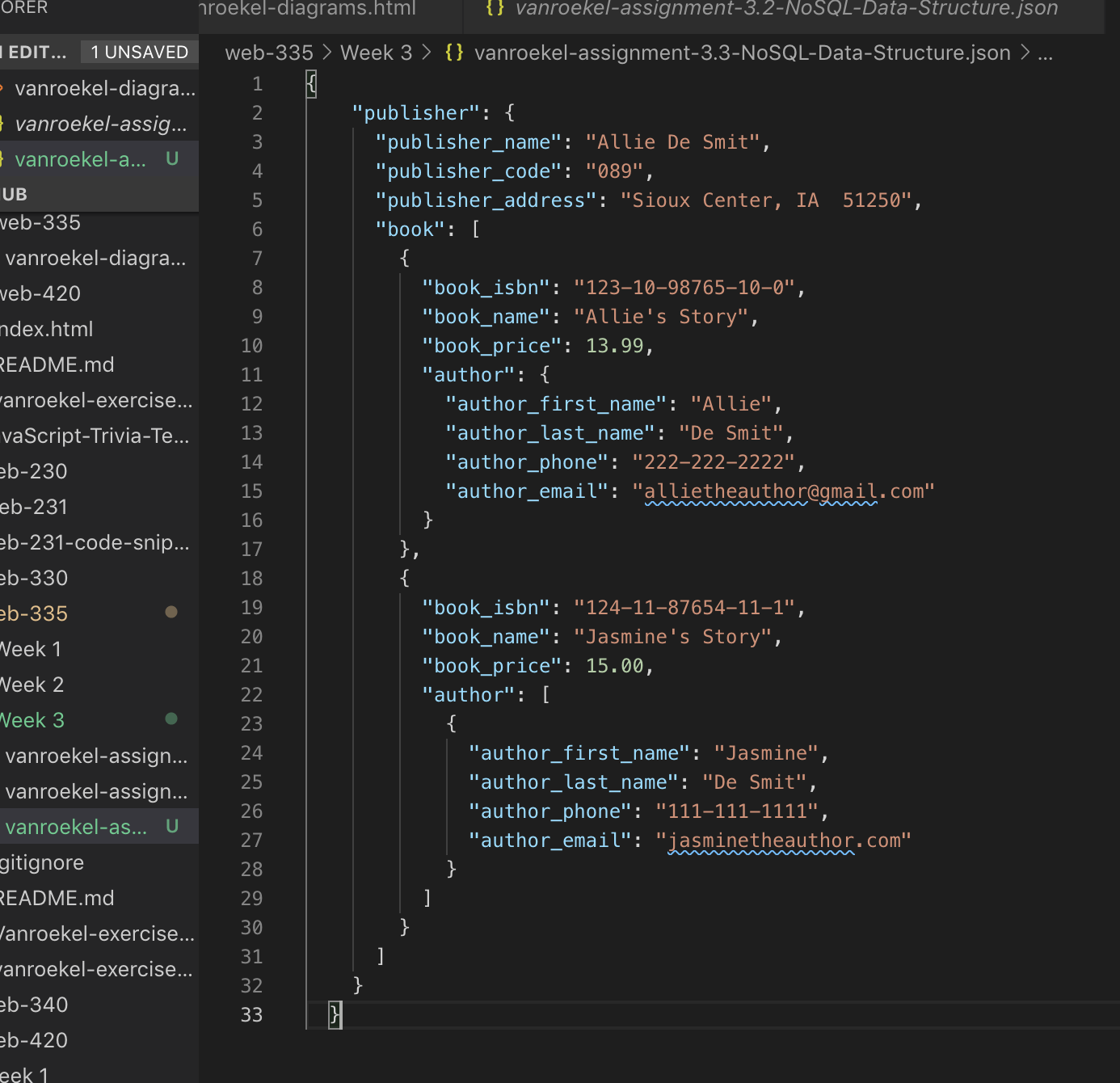Screen dimensions: 1120x1083
Task: Click line number 6 in the gutter
Action: (x=257, y=230)
